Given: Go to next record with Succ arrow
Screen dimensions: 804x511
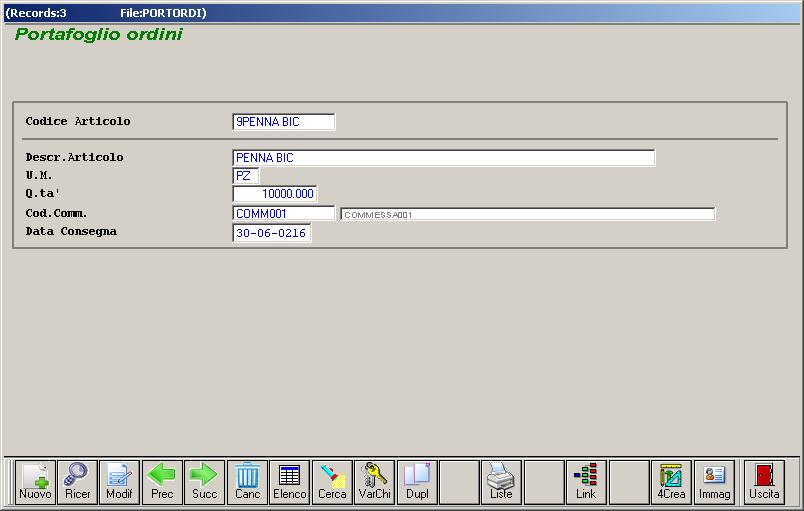Looking at the screenshot, I should tap(204, 482).
